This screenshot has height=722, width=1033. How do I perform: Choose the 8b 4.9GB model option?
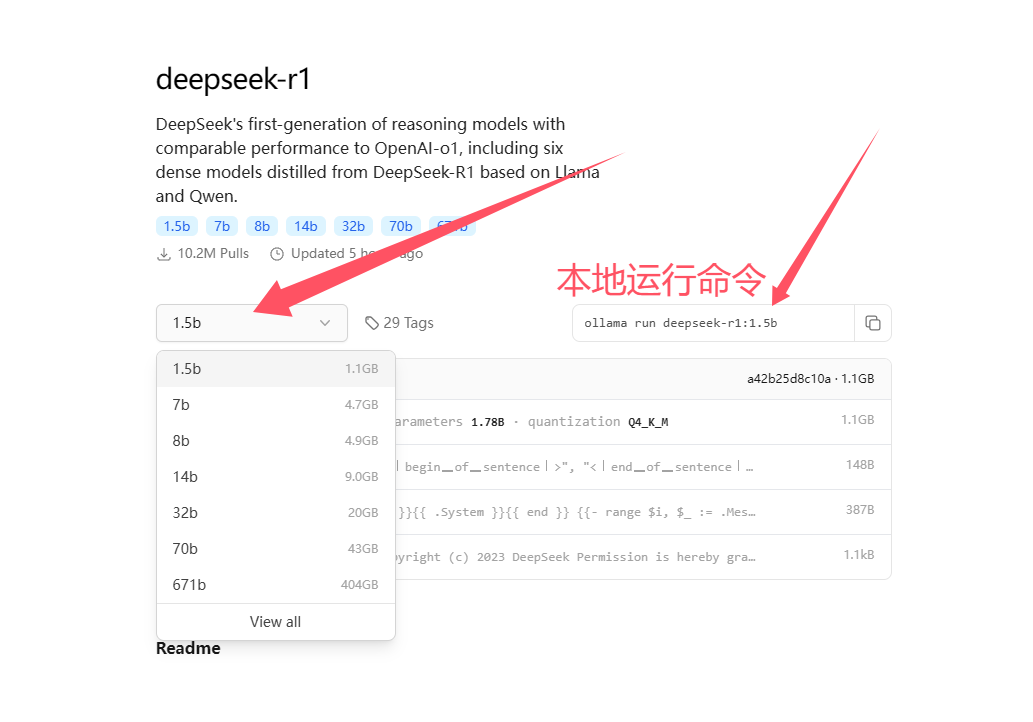[275, 441]
